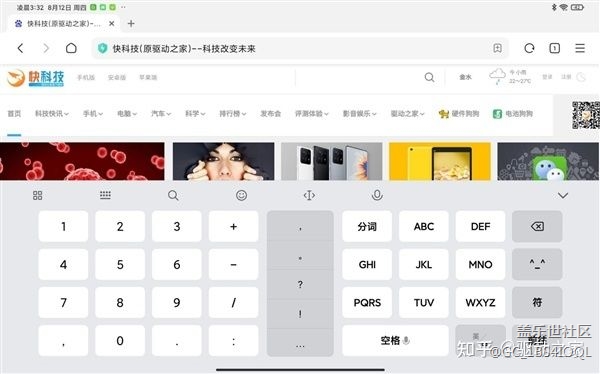Tap the question mark key
600x374 pixels.
click(x=300, y=285)
